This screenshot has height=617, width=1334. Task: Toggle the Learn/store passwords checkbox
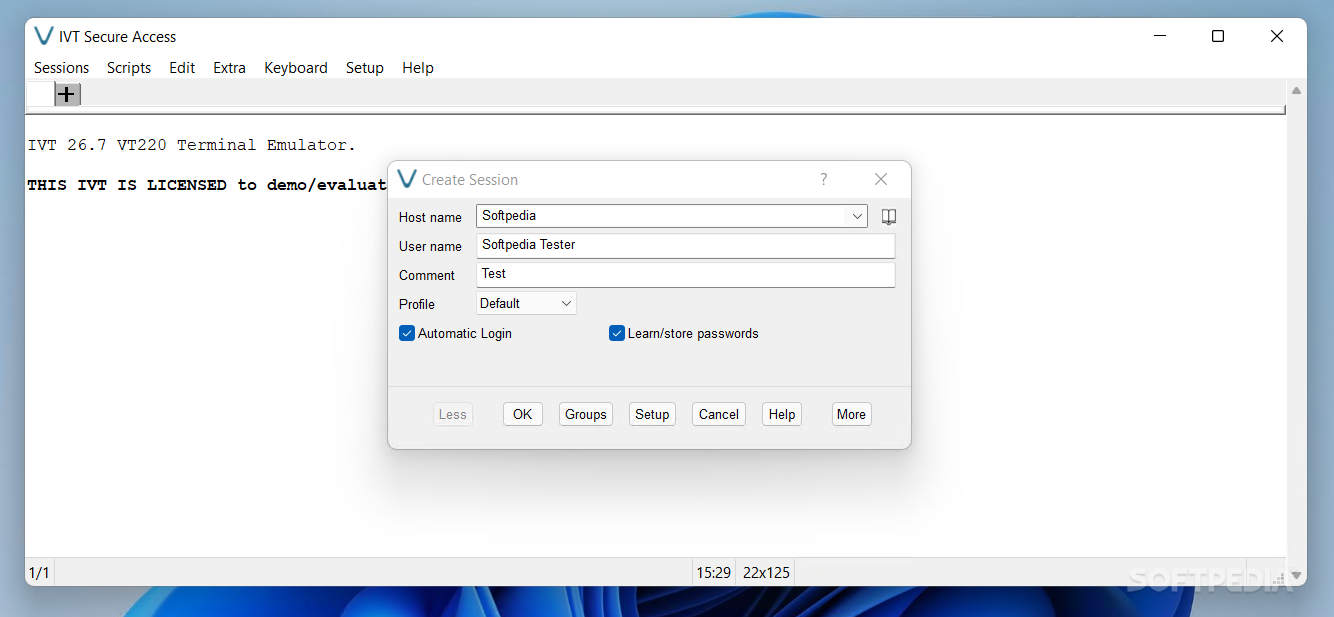[x=617, y=333]
